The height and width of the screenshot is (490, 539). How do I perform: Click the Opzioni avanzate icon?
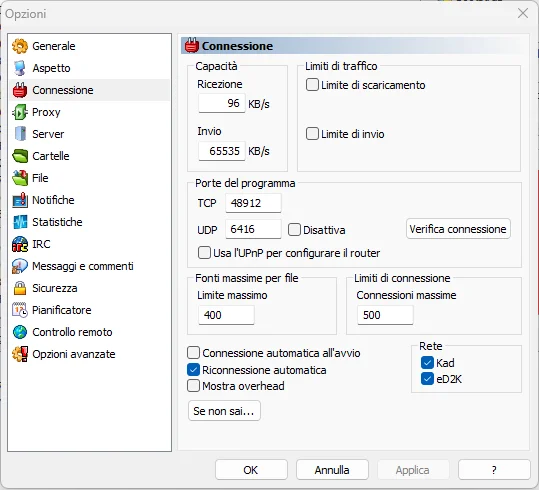click(x=20, y=354)
